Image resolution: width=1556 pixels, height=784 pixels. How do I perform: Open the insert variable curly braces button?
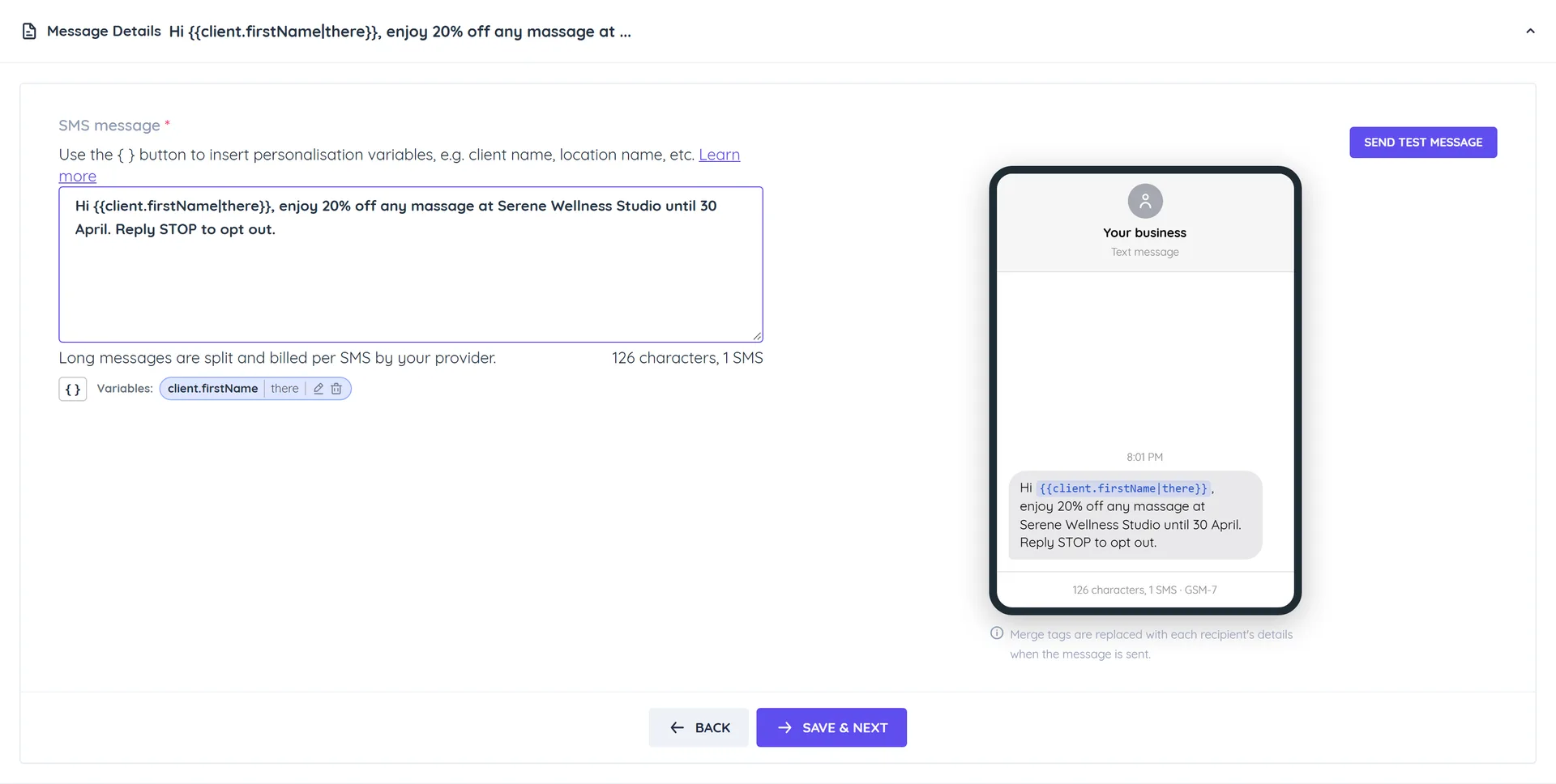point(73,390)
